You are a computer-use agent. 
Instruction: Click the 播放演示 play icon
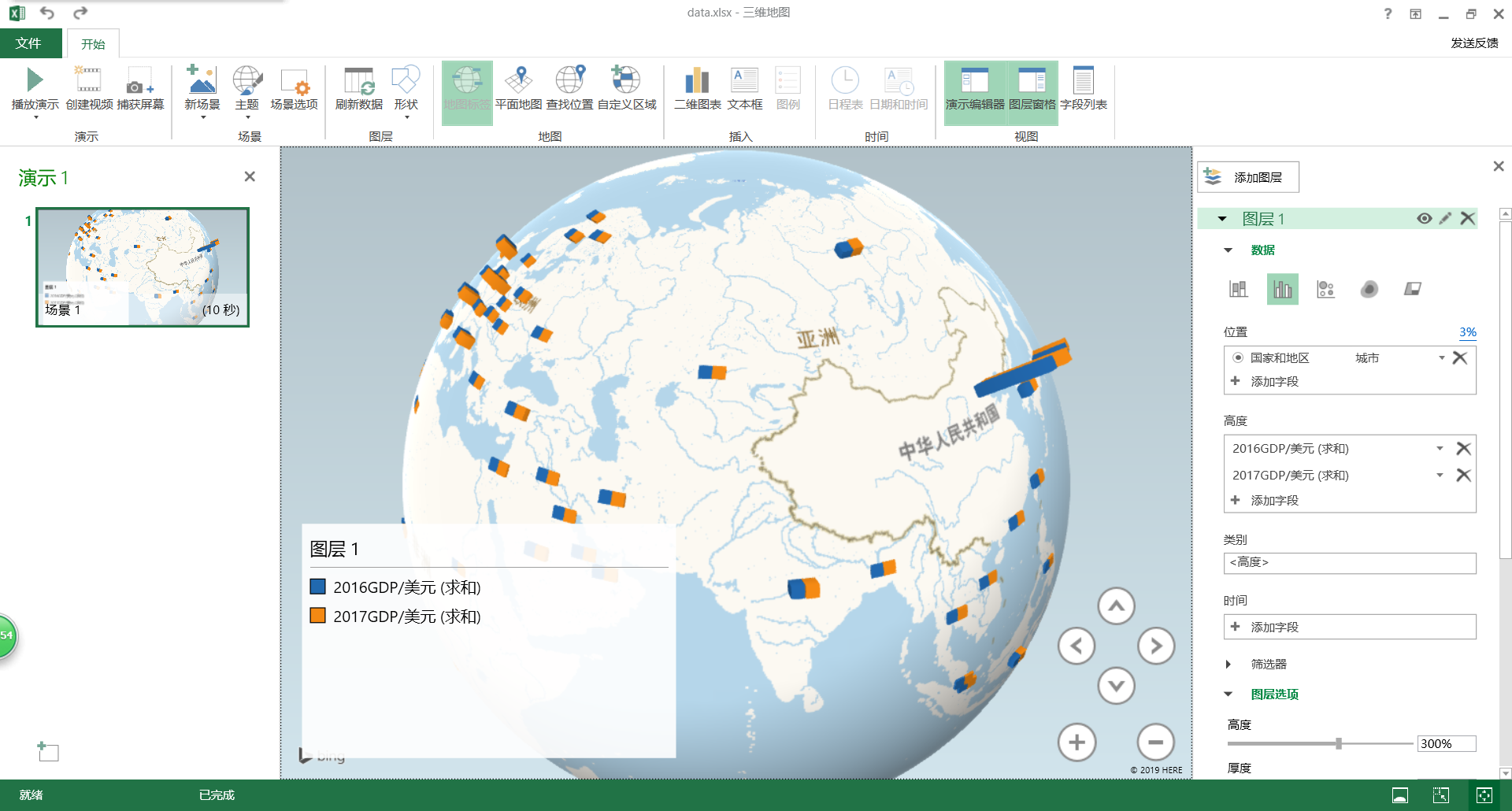tap(35, 80)
